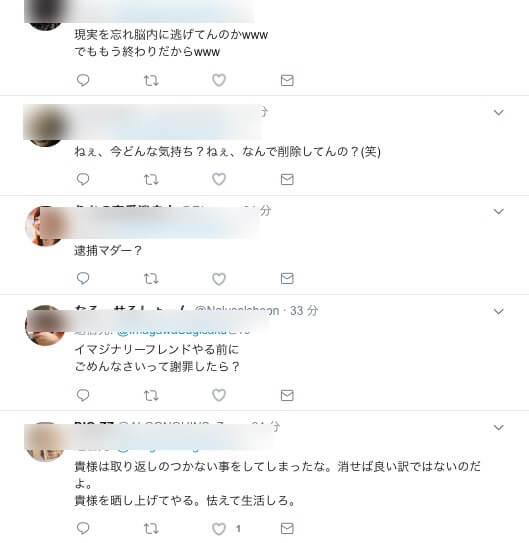
Task: Retweet the tweet ending でももう終わりだからwww
Action: tap(151, 81)
